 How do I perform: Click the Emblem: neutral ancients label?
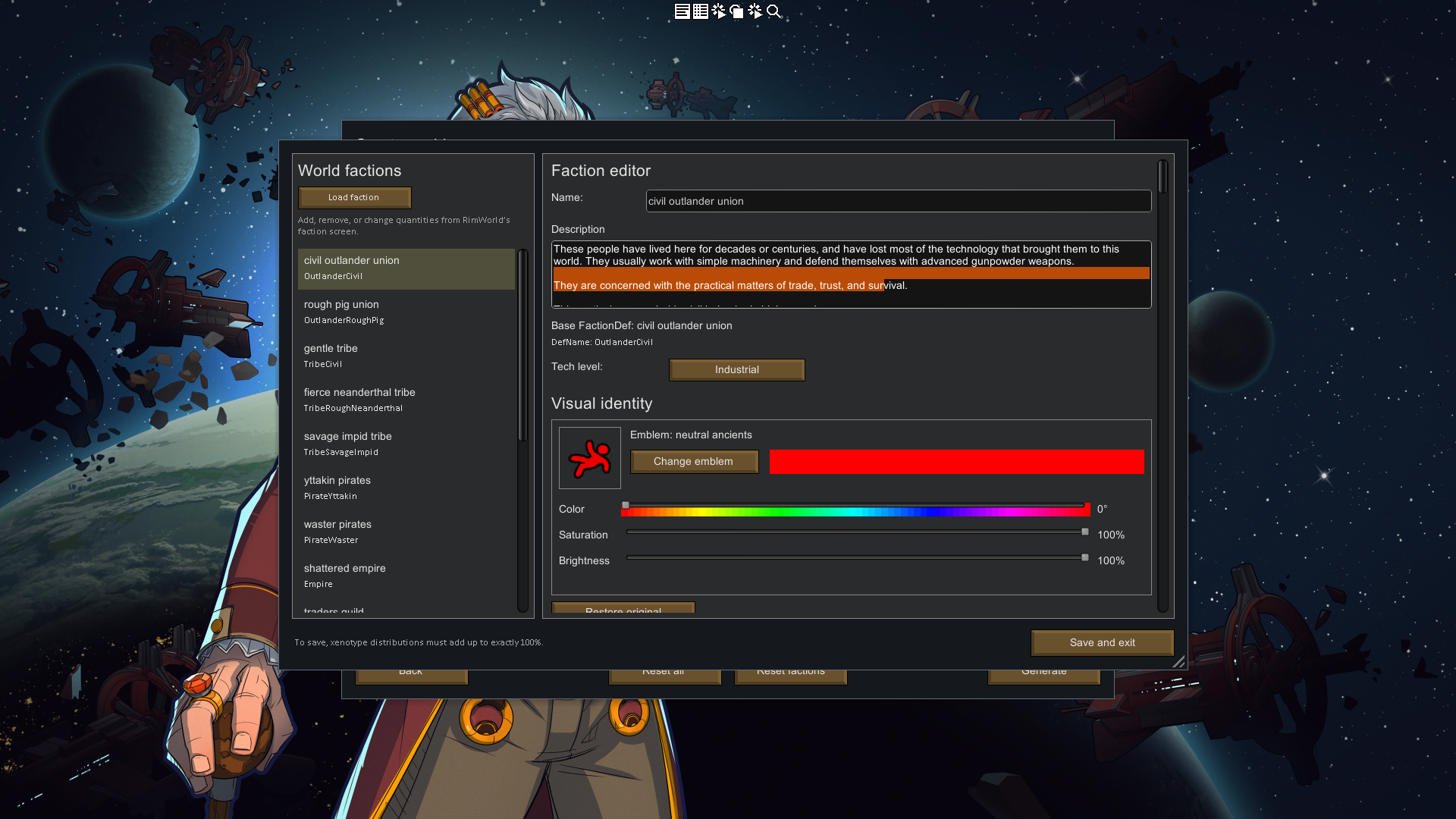click(691, 435)
